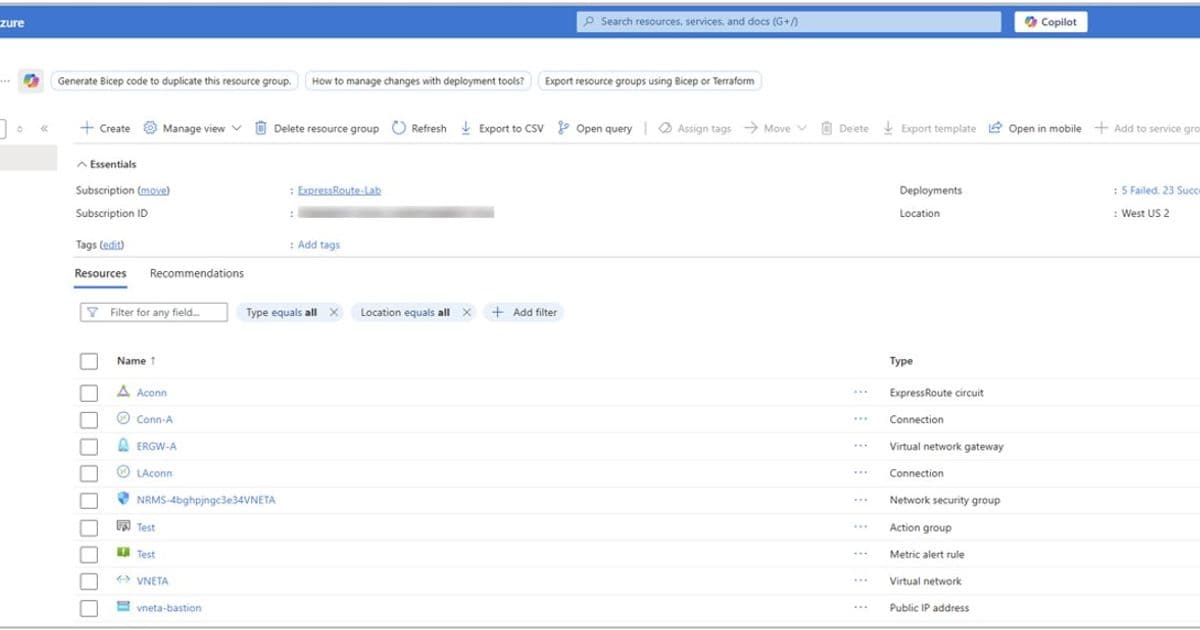This screenshot has height=630, width=1200.
Task: Click the Virtual network icon next to VNETA
Action: [x=121, y=580]
